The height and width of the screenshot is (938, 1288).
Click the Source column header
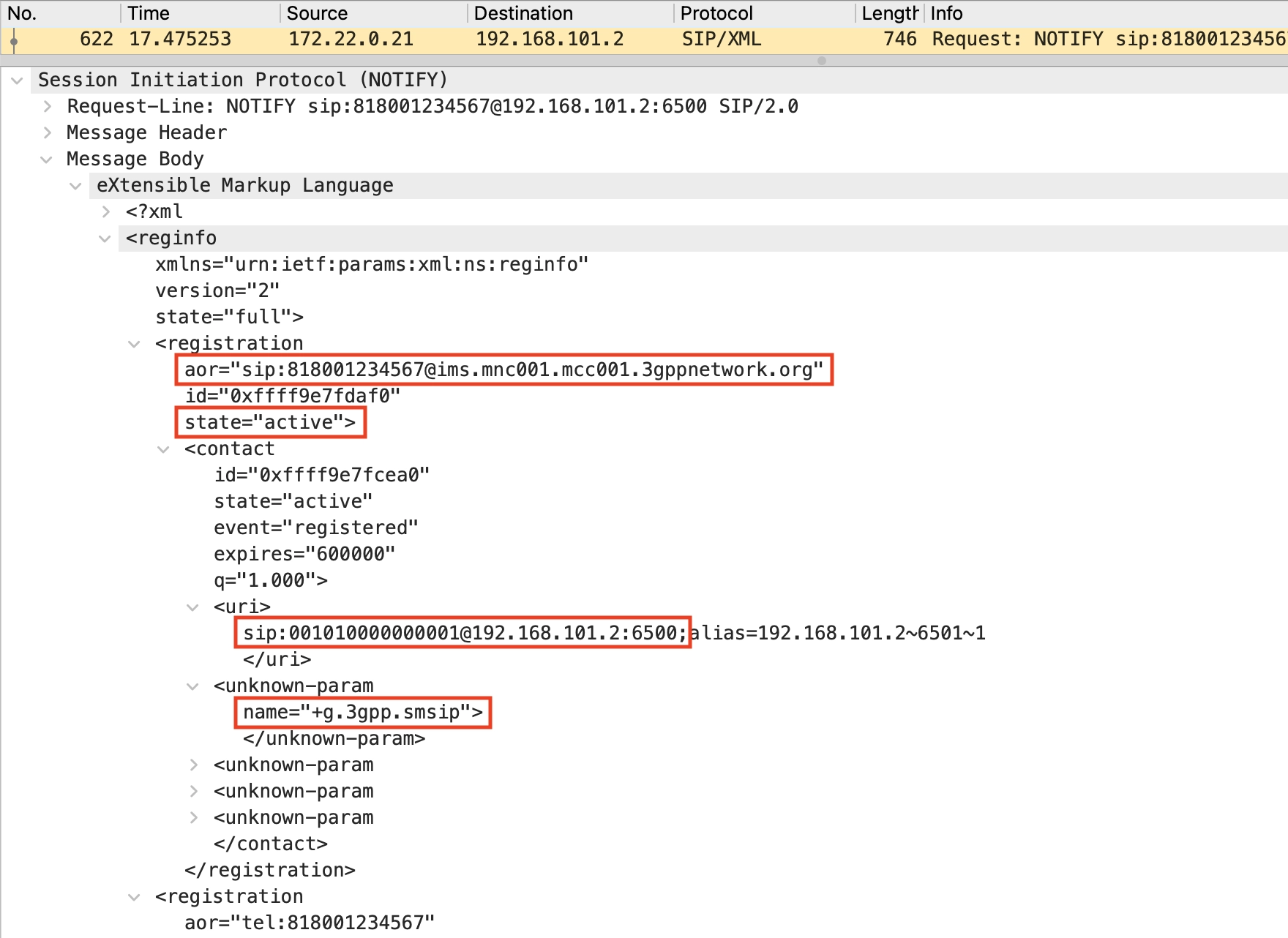click(317, 13)
